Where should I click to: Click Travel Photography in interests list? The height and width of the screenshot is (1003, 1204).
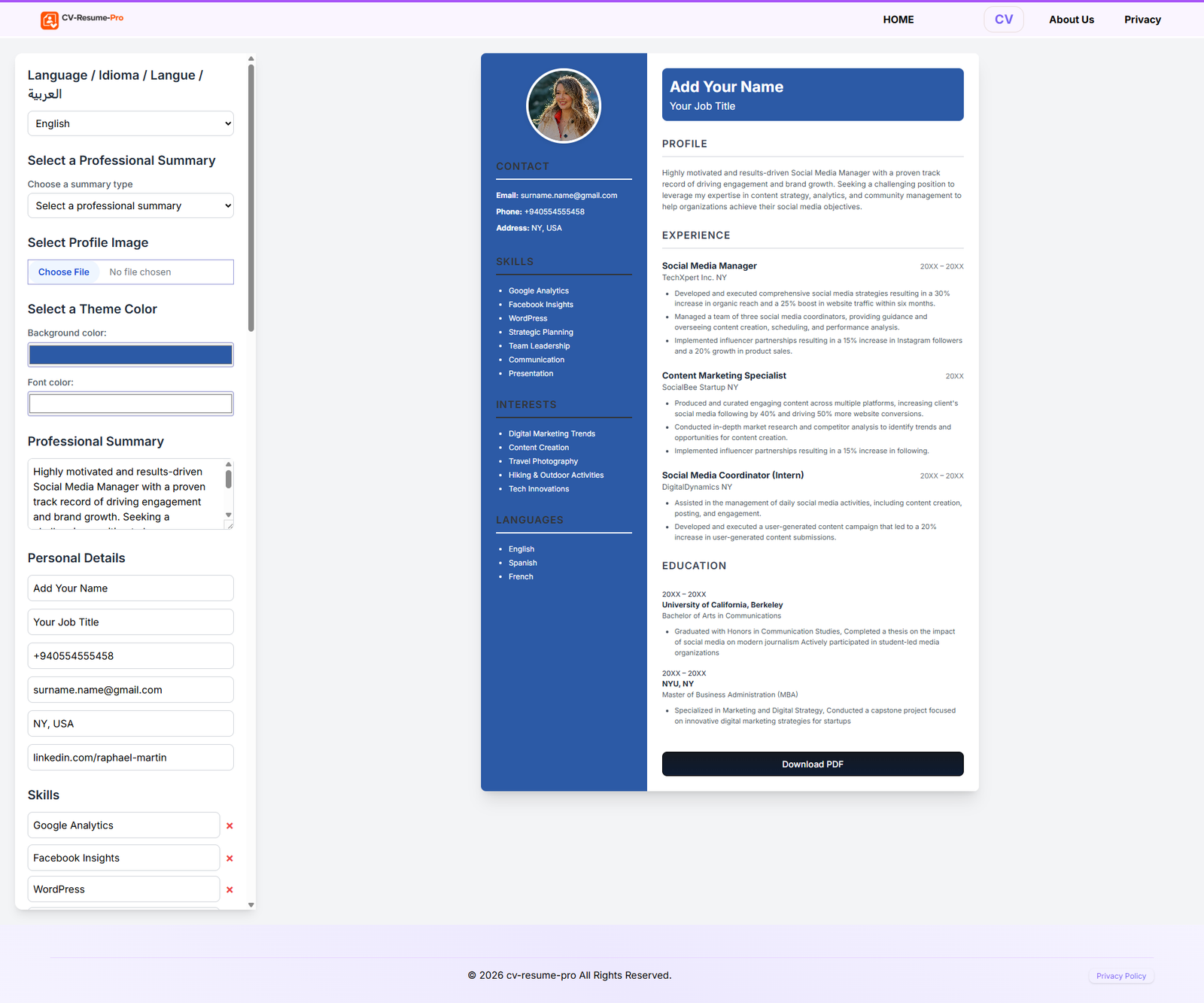click(x=543, y=461)
